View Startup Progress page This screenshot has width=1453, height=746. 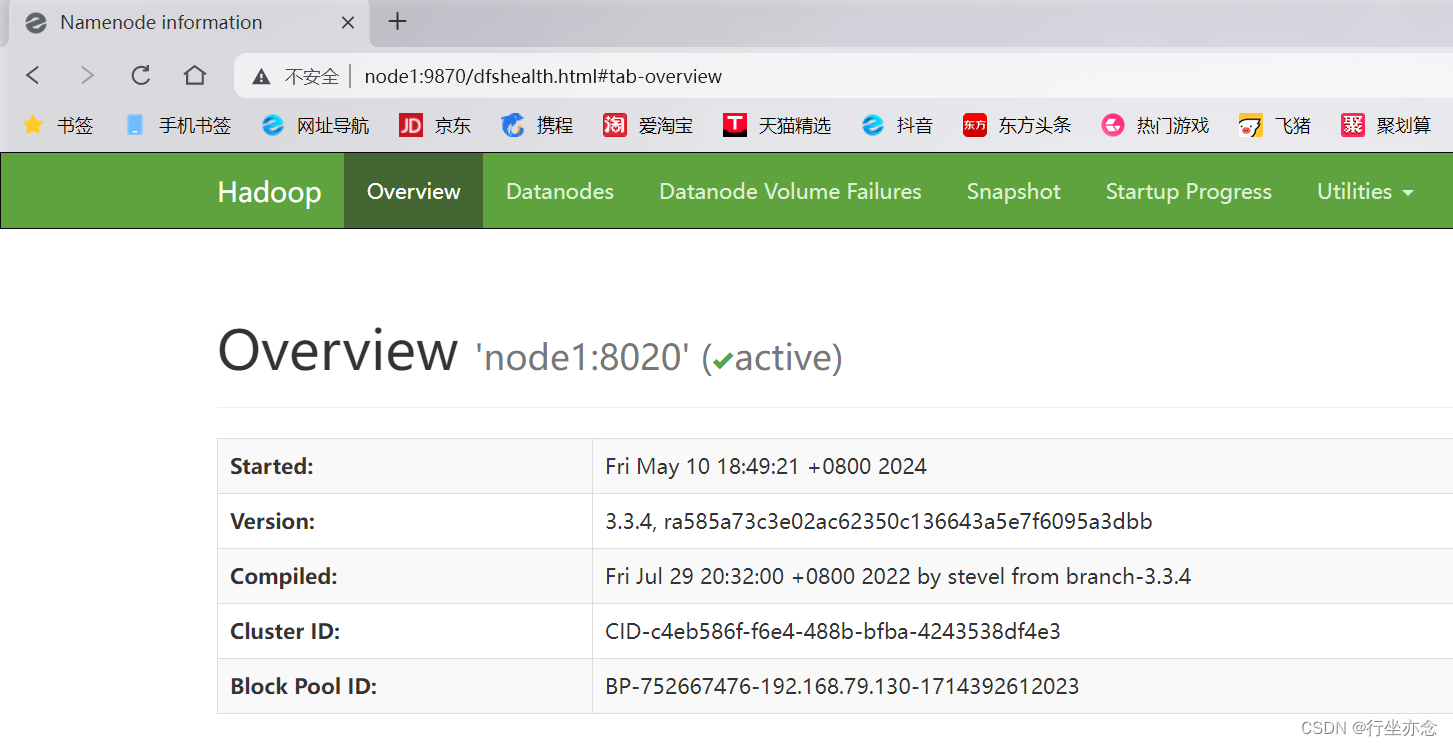(1187, 191)
